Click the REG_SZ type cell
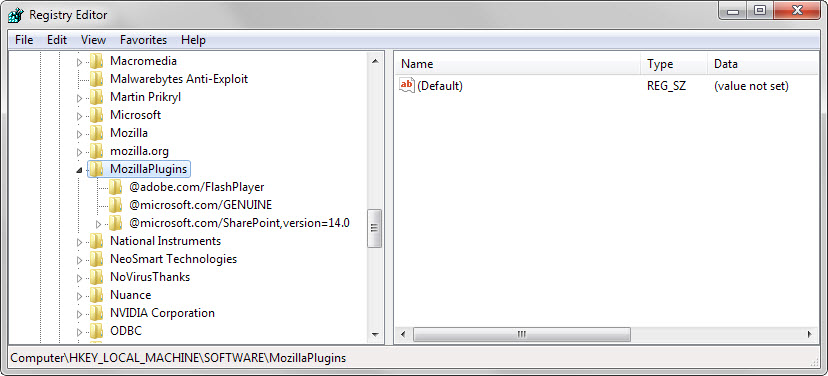Viewport: 828px width, 376px height. pyautogui.click(x=666, y=86)
